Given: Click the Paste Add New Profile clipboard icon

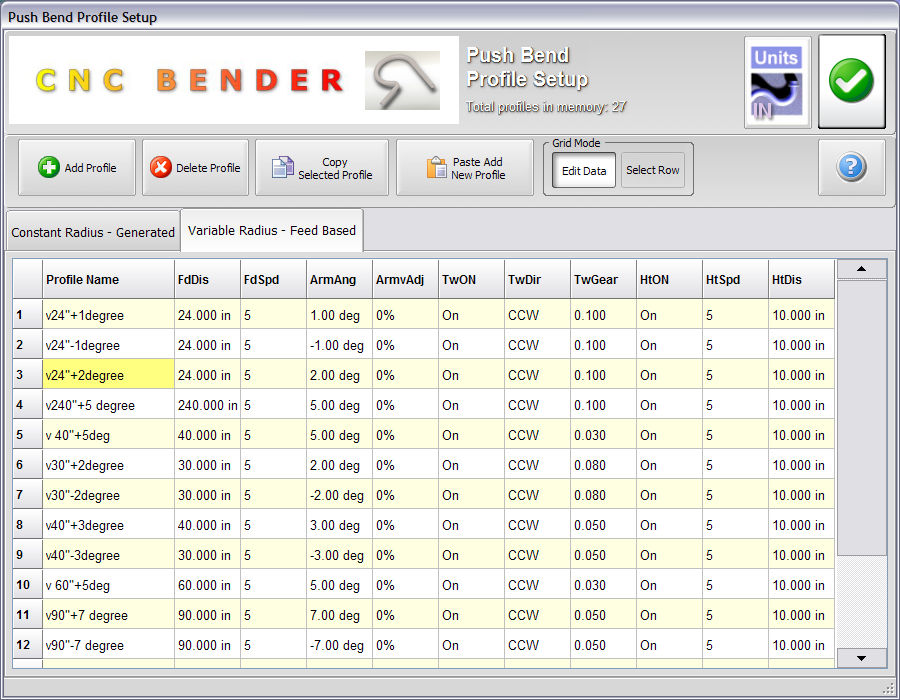Looking at the screenshot, I should [436, 168].
